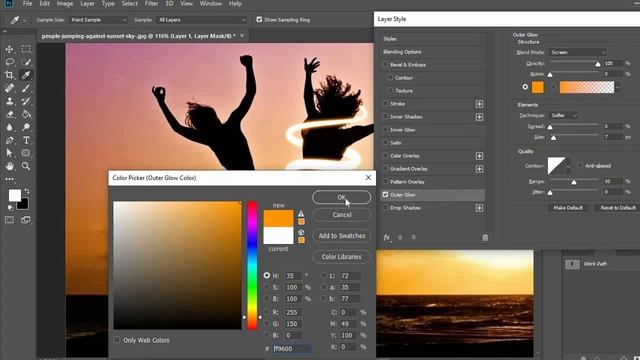Select the Dodge tool

[x=26, y=127]
